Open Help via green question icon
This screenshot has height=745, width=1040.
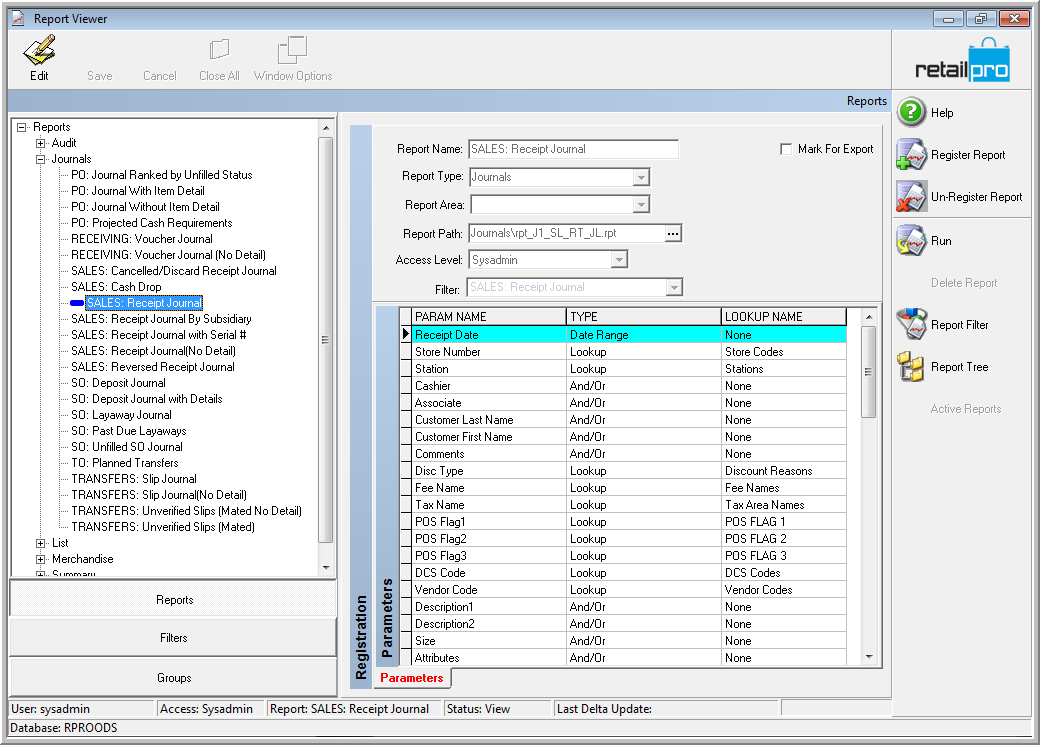pyautogui.click(x=911, y=112)
